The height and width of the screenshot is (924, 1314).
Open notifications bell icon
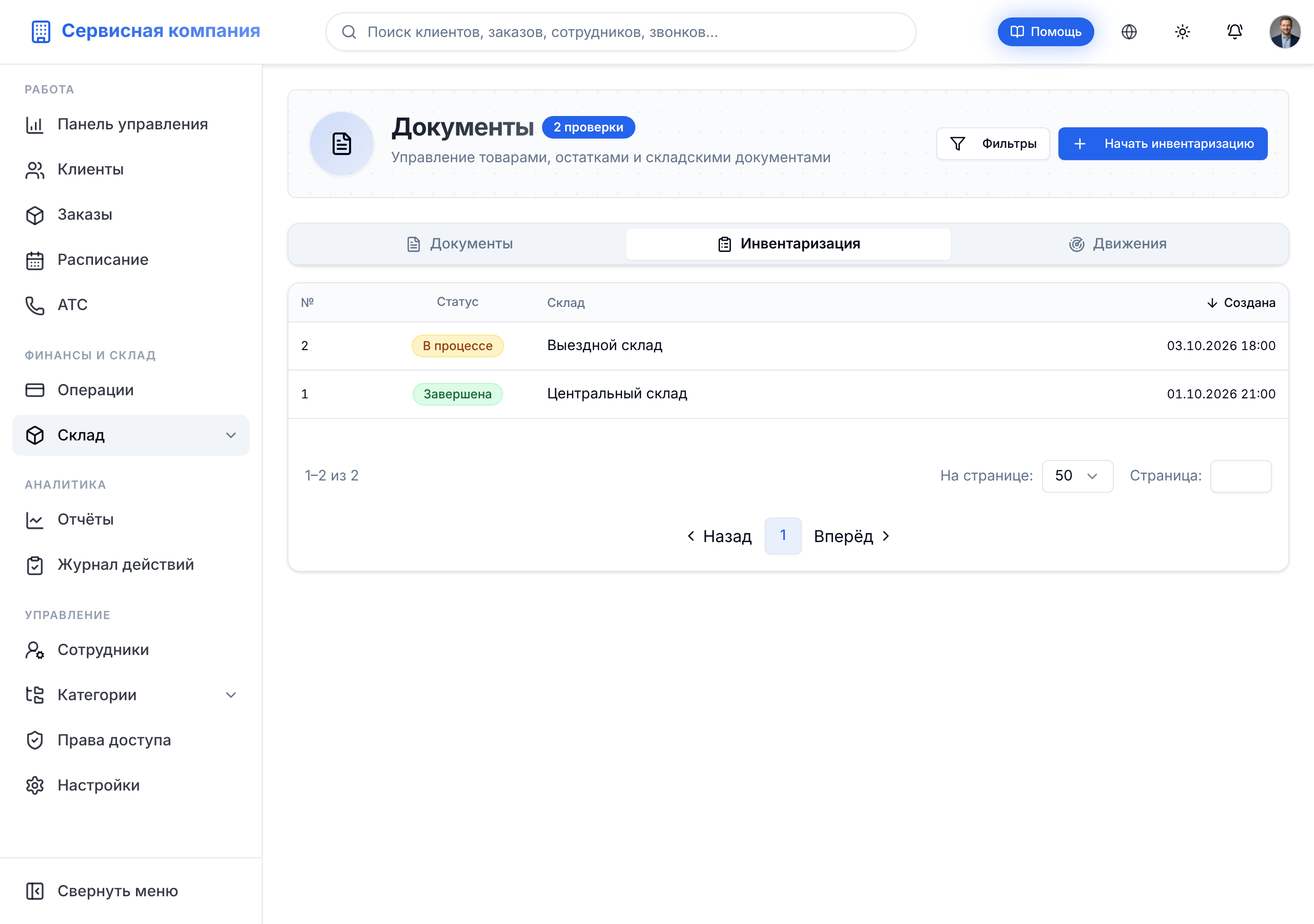click(1234, 32)
